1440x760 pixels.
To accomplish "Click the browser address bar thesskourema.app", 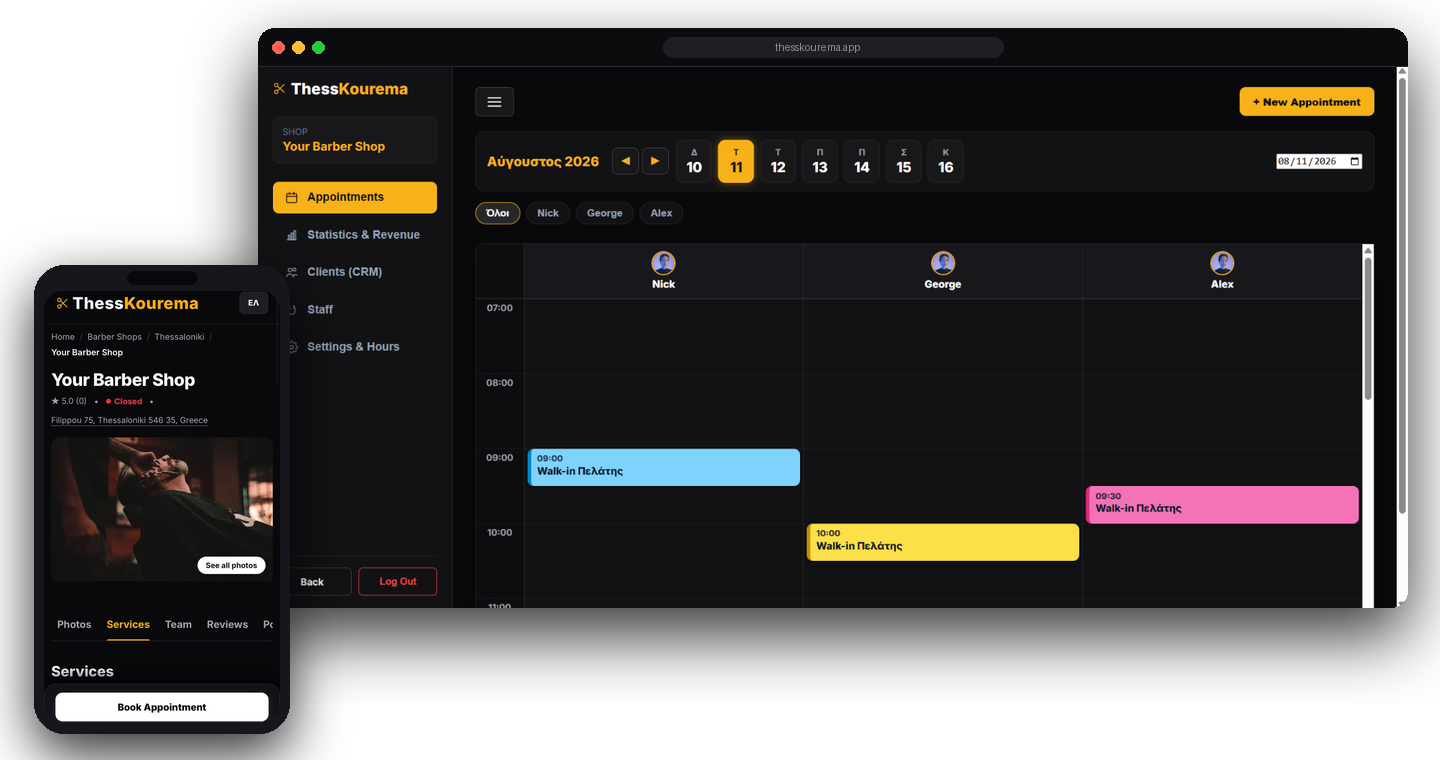I will 833,48.
